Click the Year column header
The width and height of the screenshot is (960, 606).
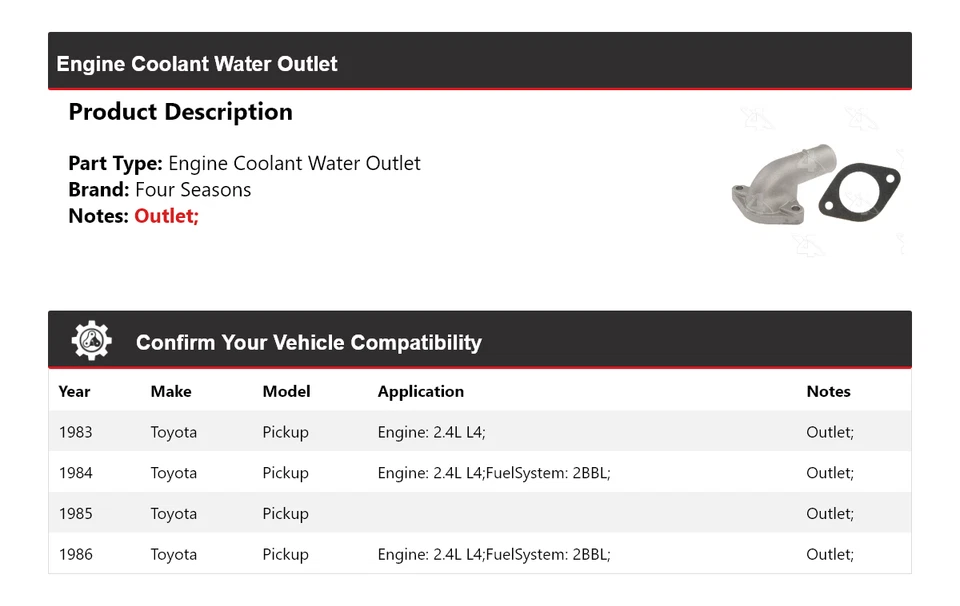(74, 392)
